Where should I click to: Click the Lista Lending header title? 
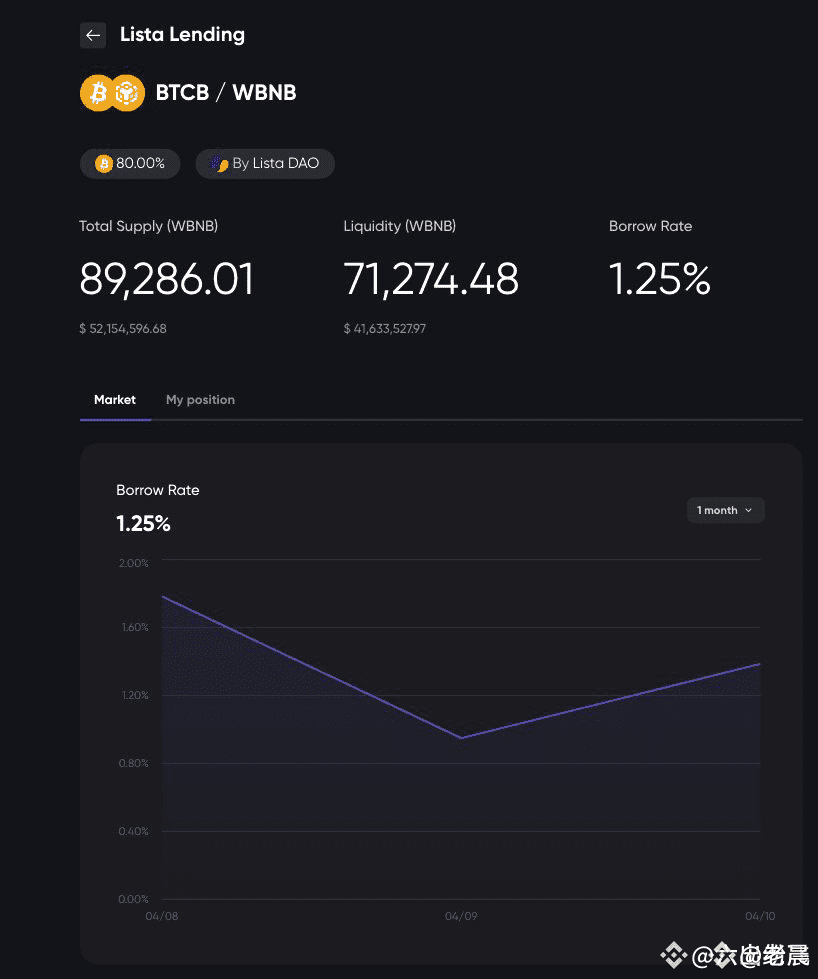[181, 34]
